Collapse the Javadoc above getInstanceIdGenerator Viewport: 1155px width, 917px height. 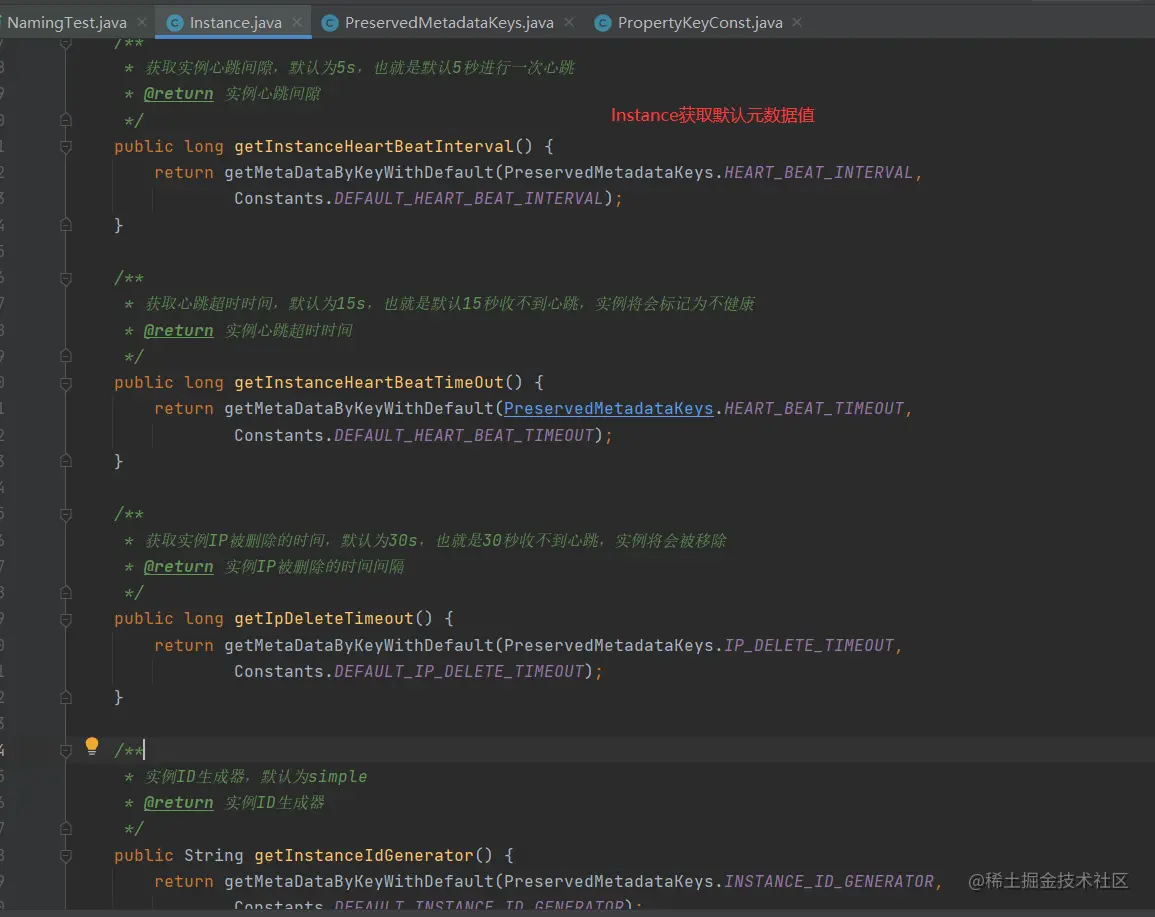66,751
